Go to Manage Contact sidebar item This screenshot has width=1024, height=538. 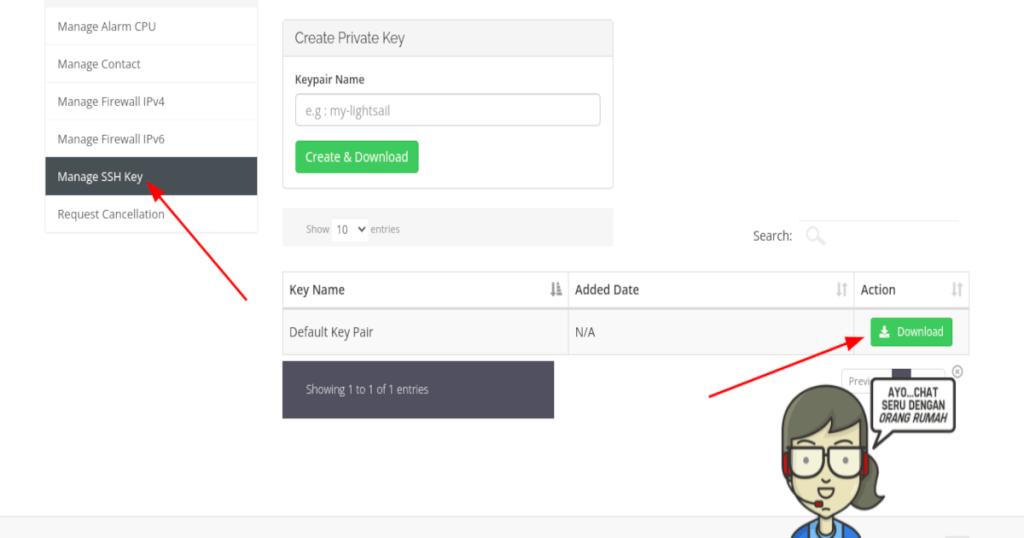(99, 64)
